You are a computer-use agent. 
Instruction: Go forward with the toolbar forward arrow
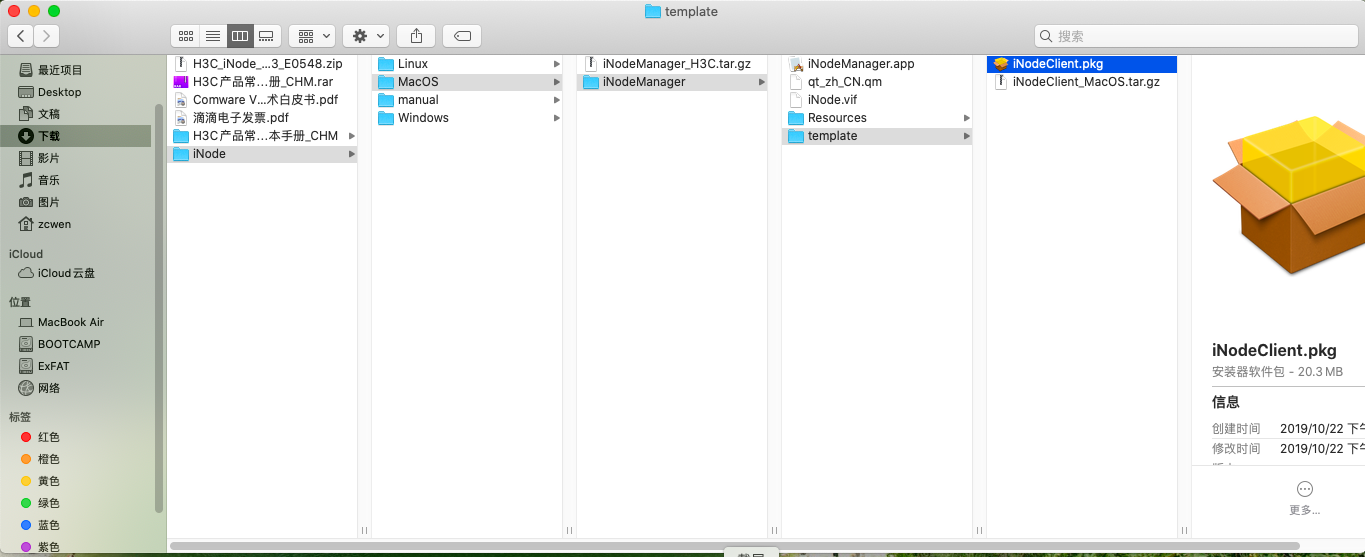[46, 36]
